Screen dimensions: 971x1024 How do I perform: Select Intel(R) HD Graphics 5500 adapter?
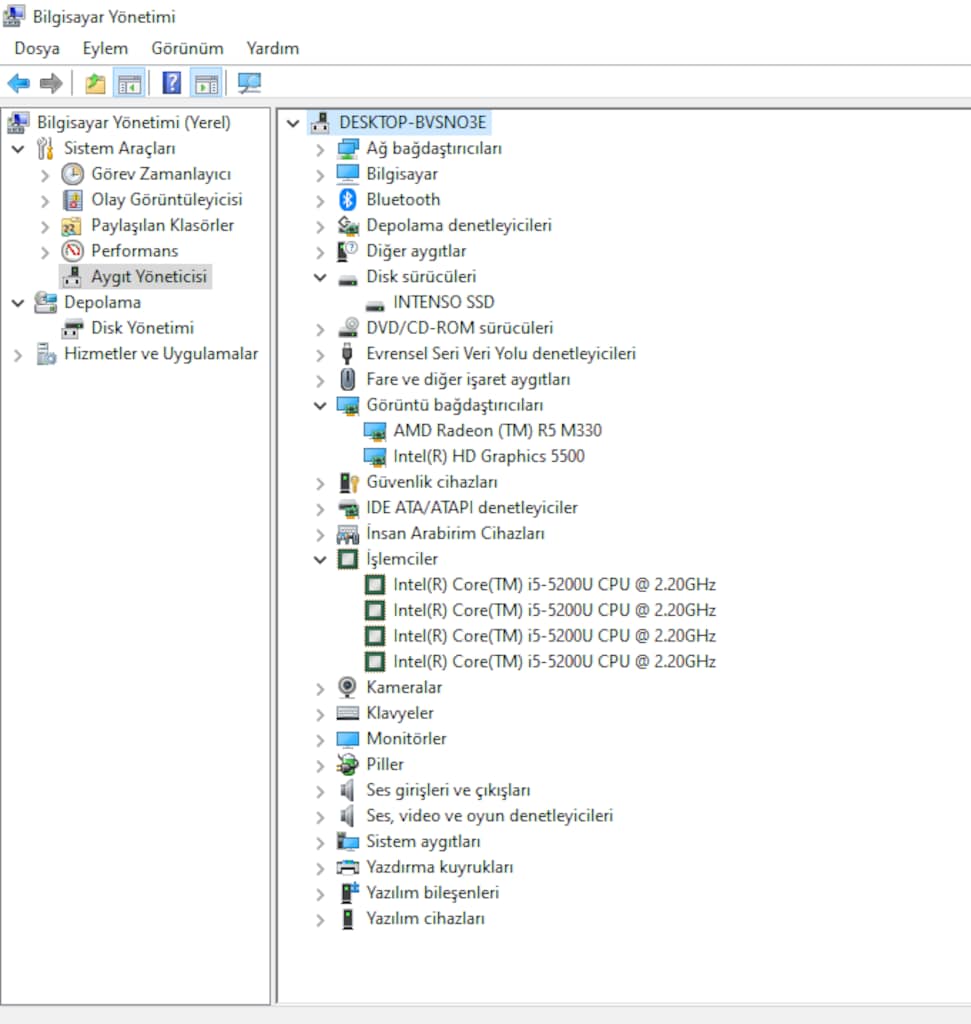click(488, 456)
